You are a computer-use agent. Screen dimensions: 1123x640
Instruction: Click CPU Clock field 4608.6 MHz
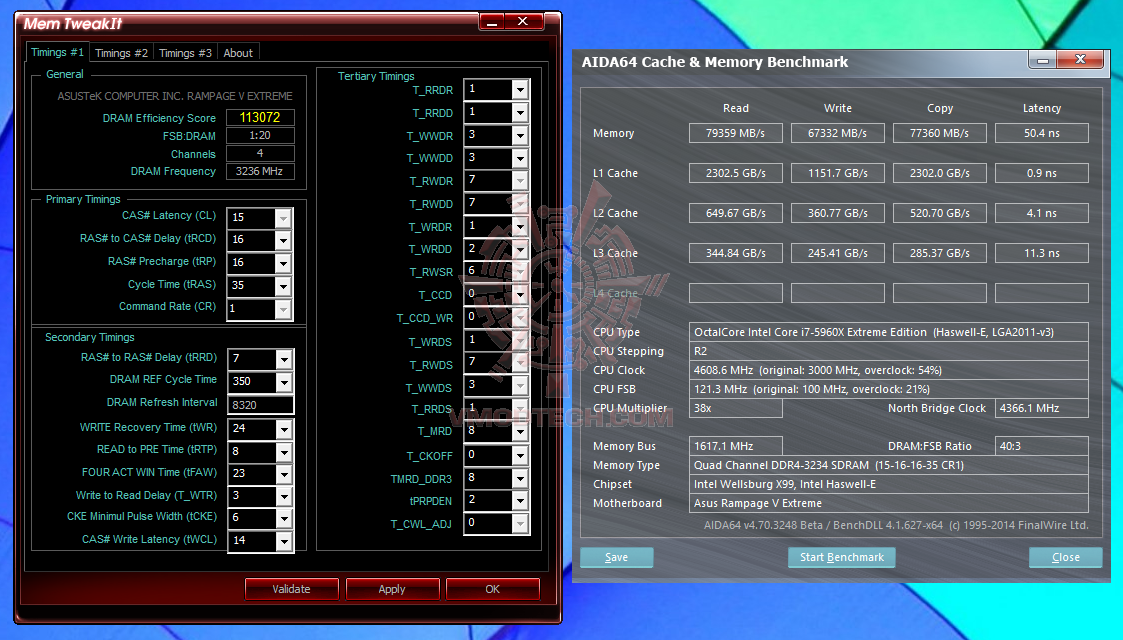pos(889,370)
